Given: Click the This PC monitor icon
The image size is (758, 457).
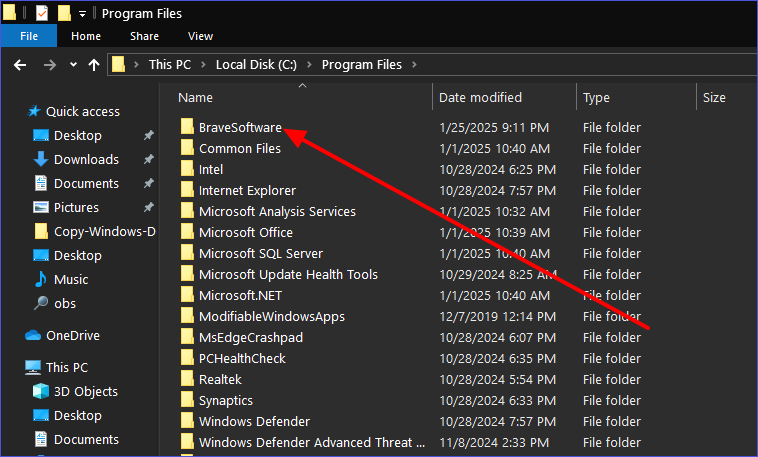Looking at the screenshot, I should point(33,368).
